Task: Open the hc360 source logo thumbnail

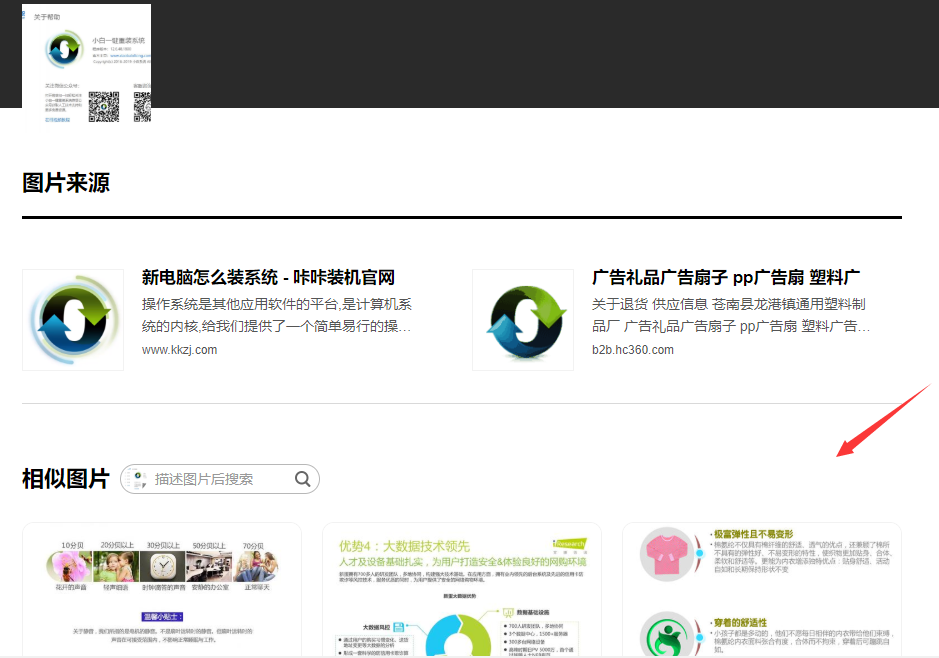Action: pos(523,320)
